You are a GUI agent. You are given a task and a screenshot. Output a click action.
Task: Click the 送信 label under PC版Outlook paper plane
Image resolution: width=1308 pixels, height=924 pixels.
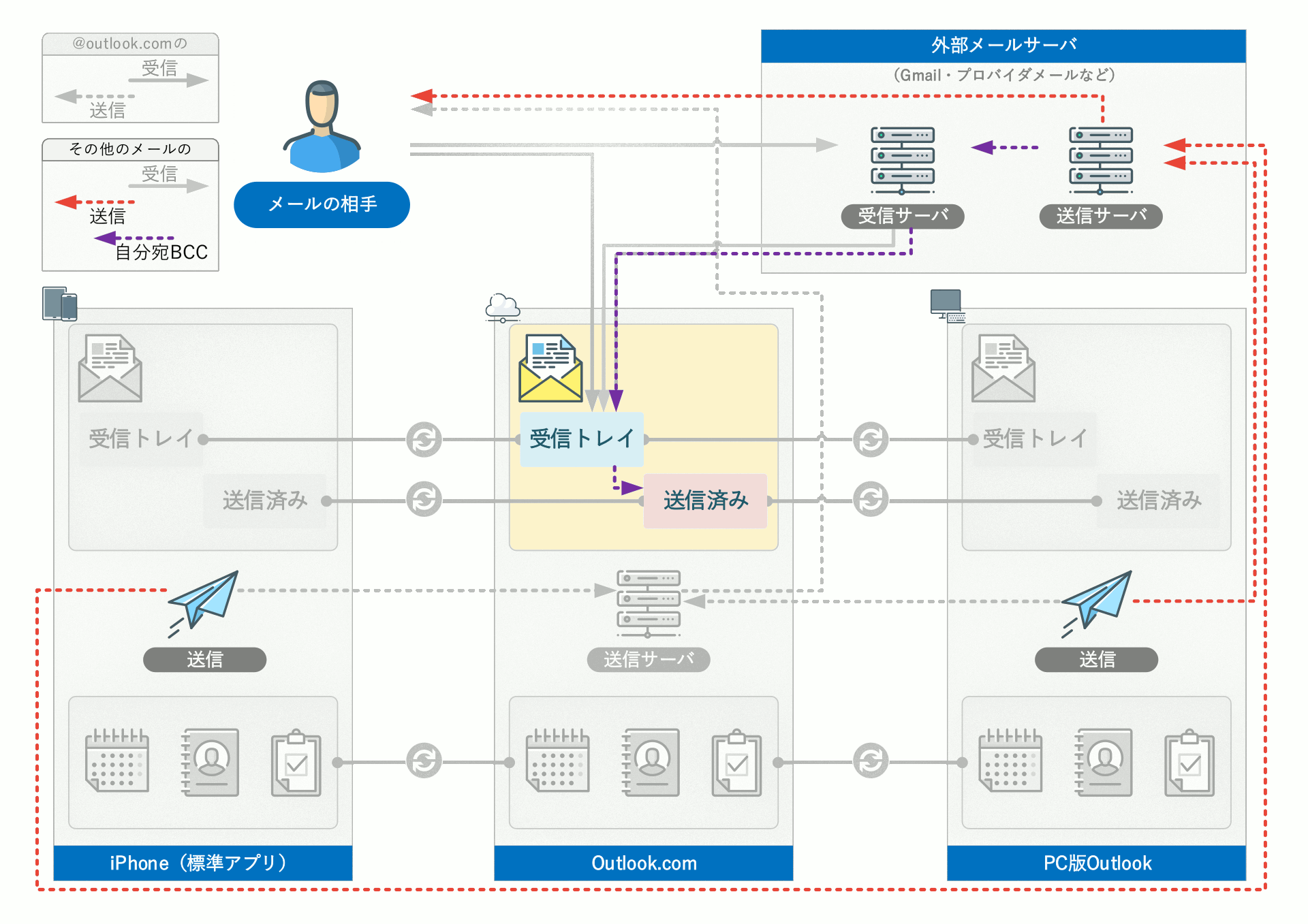tap(1096, 660)
